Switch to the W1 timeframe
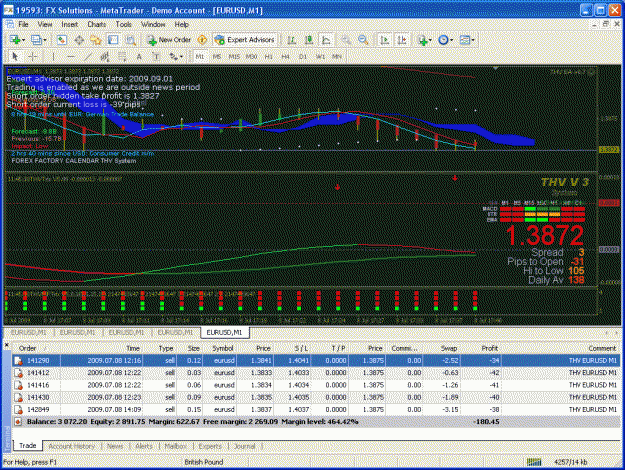The height and width of the screenshot is (470, 625). (320, 57)
